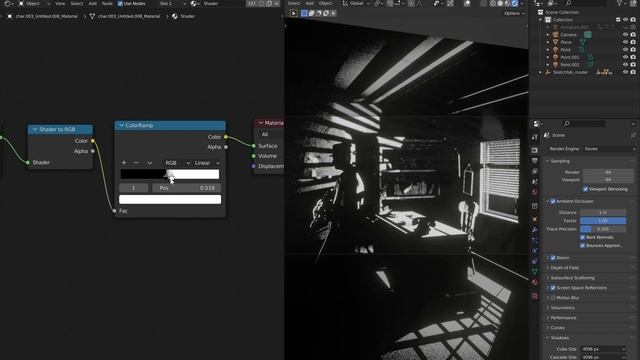The image size is (640, 360).
Task: Hide Camera with its eye icon
Action: (625, 35)
